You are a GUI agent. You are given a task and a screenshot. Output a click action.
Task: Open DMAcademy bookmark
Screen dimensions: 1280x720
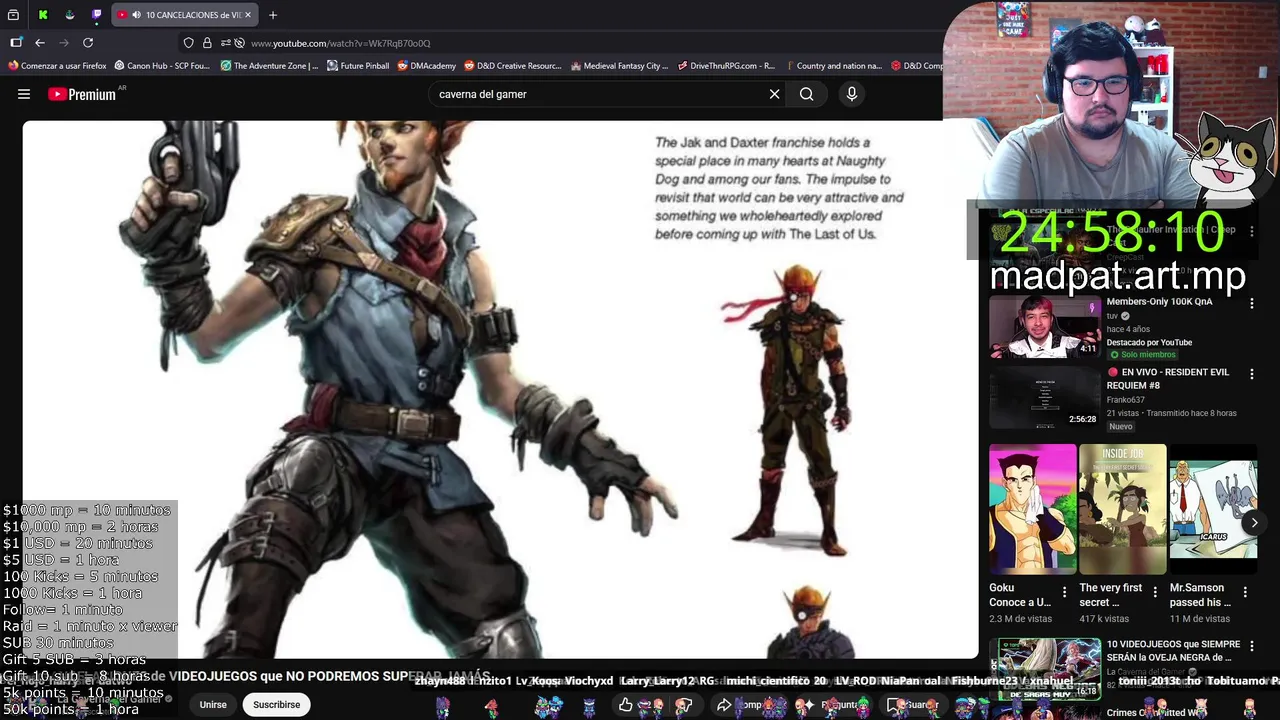click(x=426, y=66)
